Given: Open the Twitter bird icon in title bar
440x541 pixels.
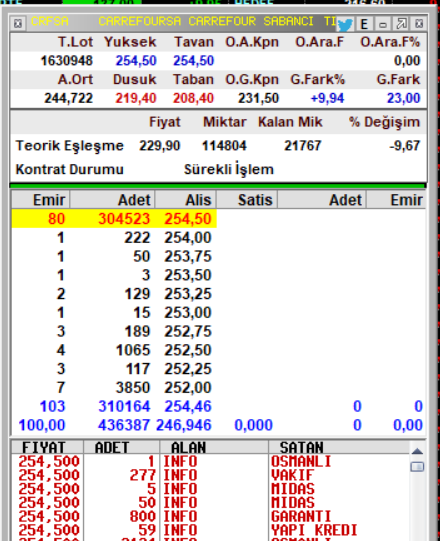Looking at the screenshot, I should [345, 24].
